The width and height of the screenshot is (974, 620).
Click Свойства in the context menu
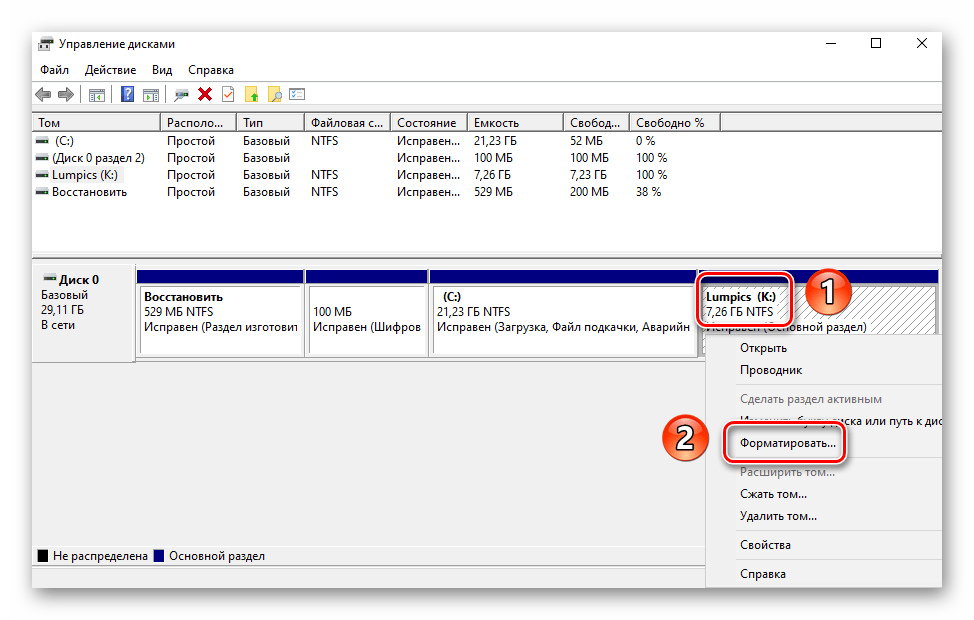coord(765,545)
